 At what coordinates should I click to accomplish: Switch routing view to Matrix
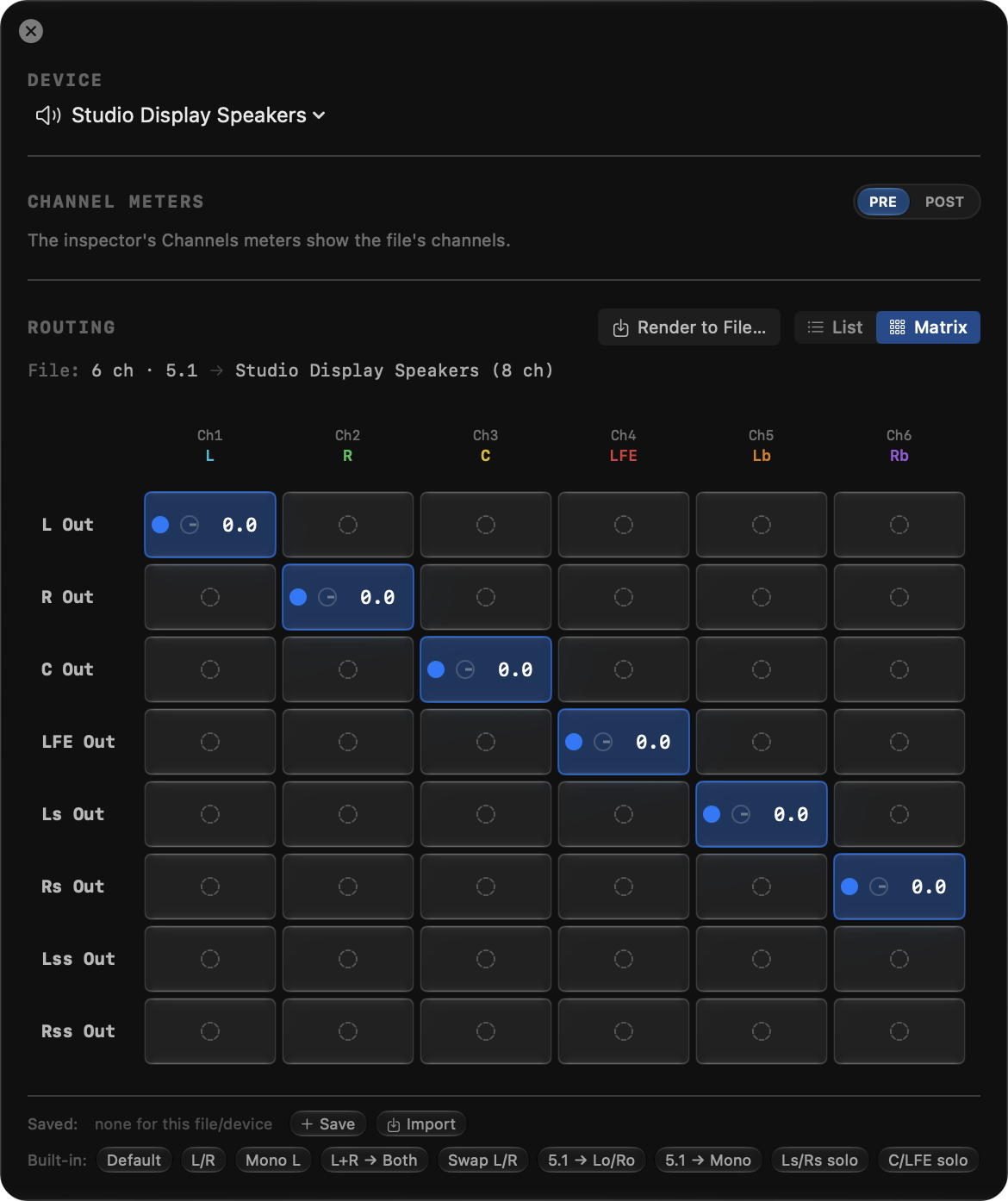928,327
